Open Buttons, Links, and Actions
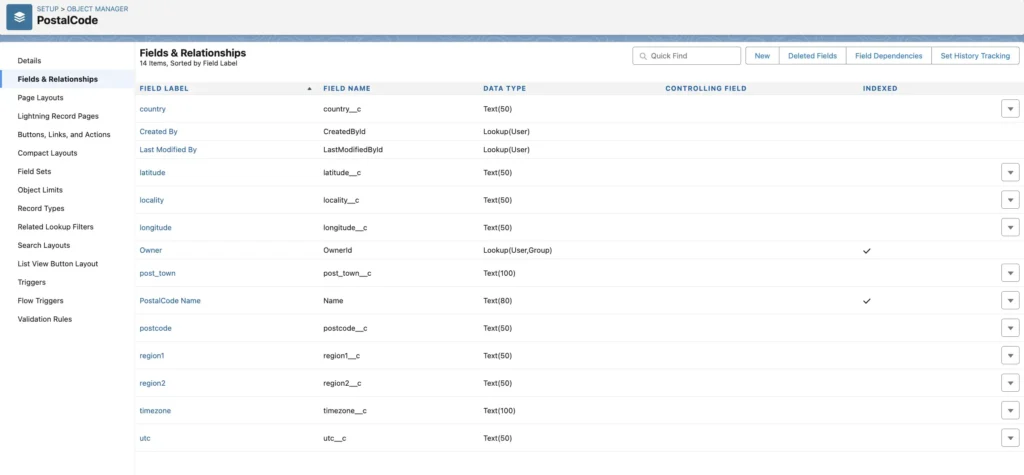This screenshot has width=1024, height=475. [x=64, y=135]
